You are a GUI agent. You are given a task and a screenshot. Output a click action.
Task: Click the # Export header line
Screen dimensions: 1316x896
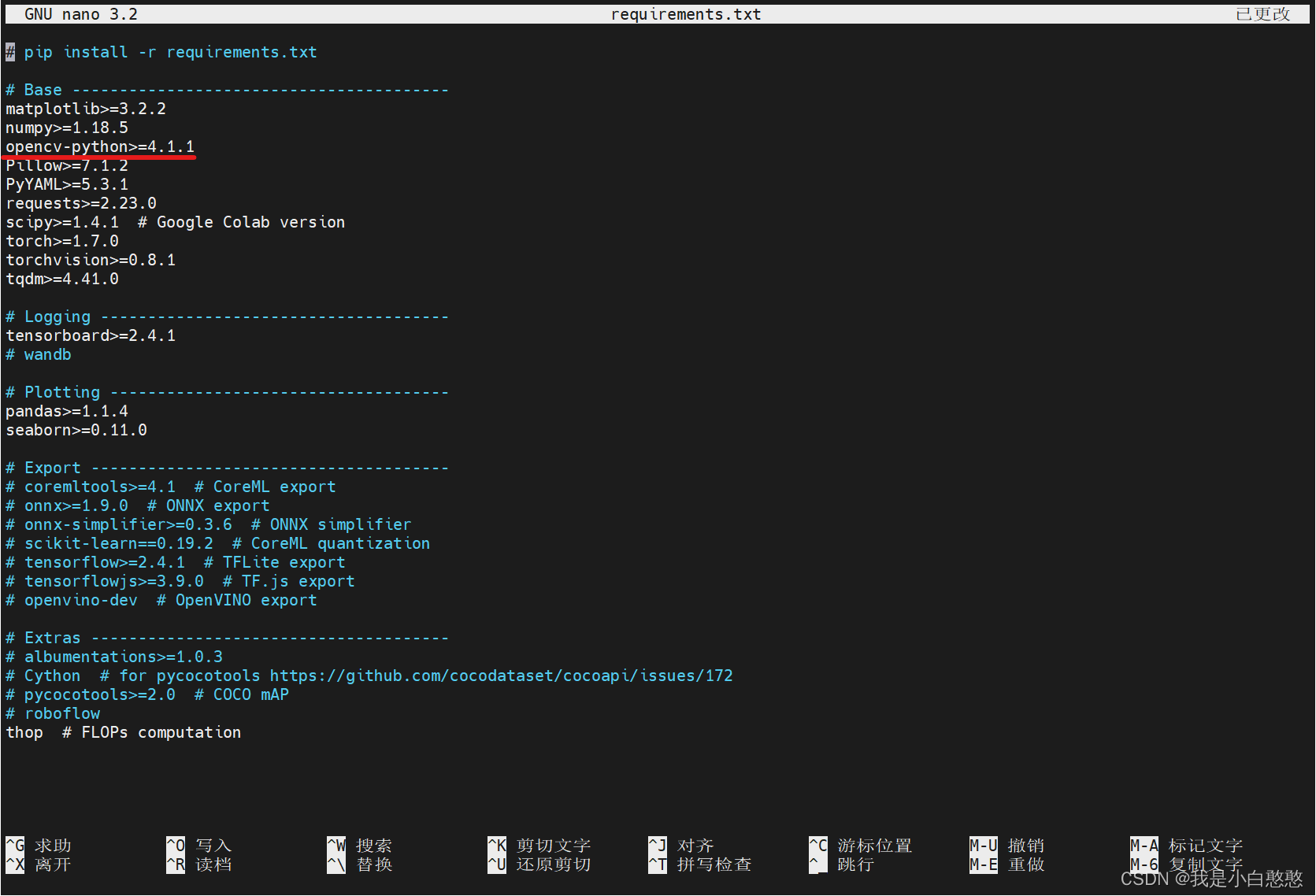pyautogui.click(x=227, y=468)
